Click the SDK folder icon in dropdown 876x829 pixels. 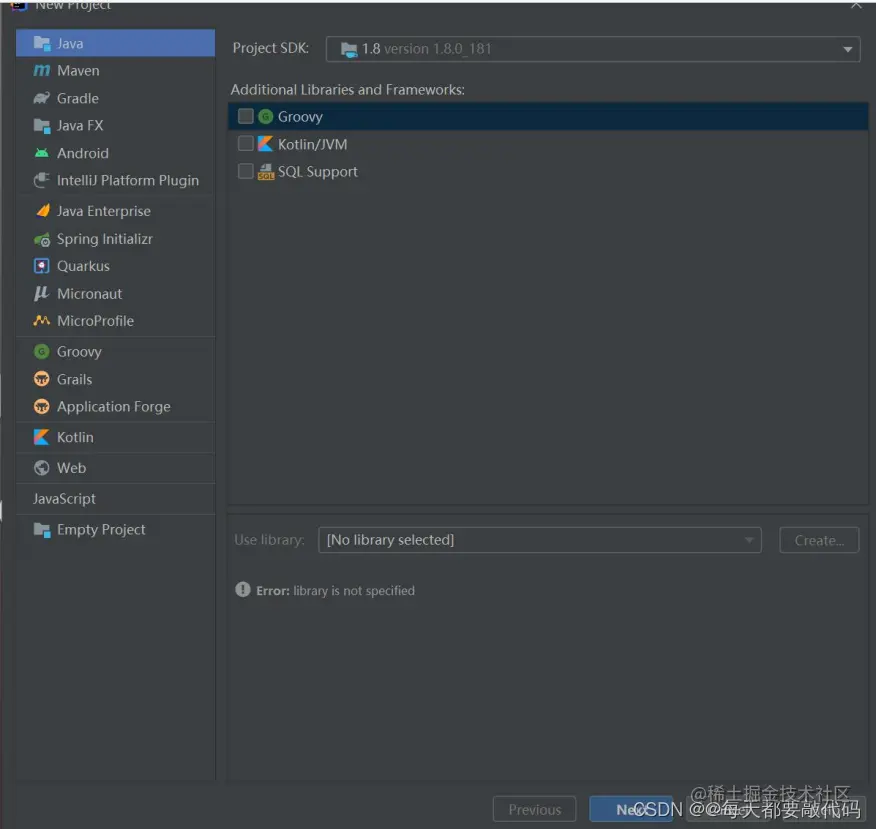(x=349, y=50)
